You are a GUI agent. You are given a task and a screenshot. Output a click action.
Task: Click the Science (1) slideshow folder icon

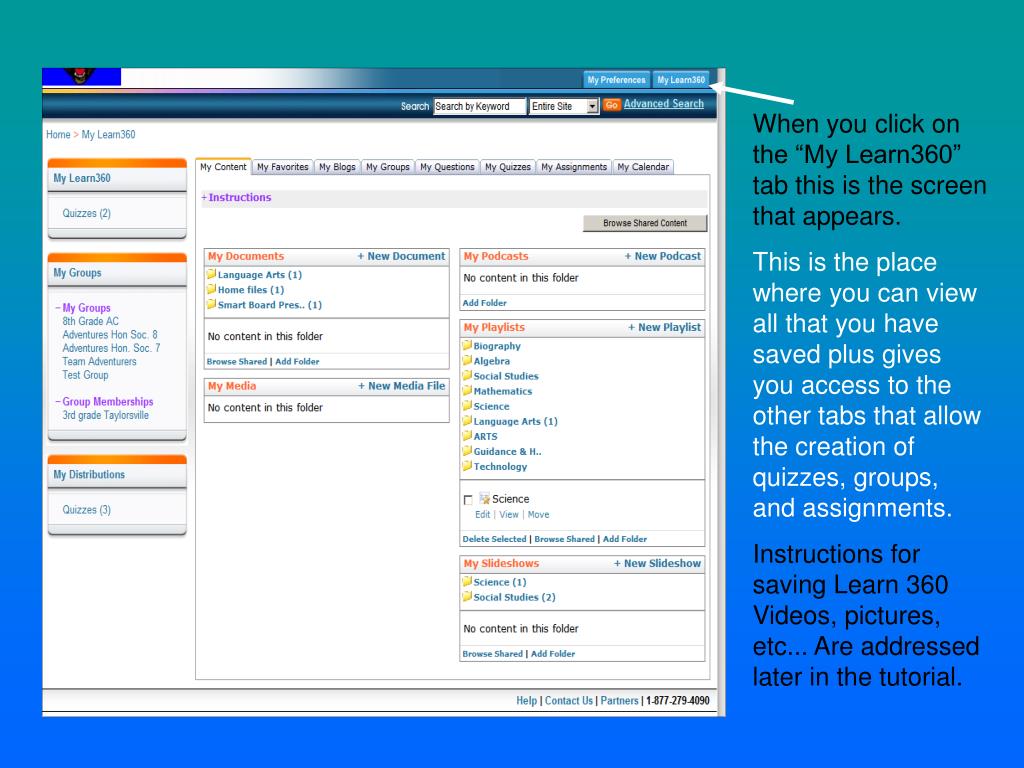point(467,581)
